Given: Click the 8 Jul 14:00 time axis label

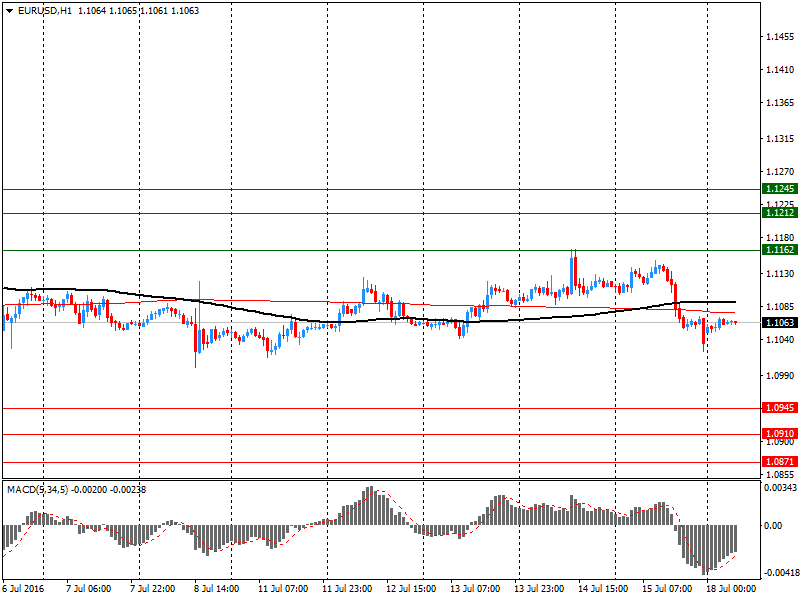Looking at the screenshot, I should 217,589.
